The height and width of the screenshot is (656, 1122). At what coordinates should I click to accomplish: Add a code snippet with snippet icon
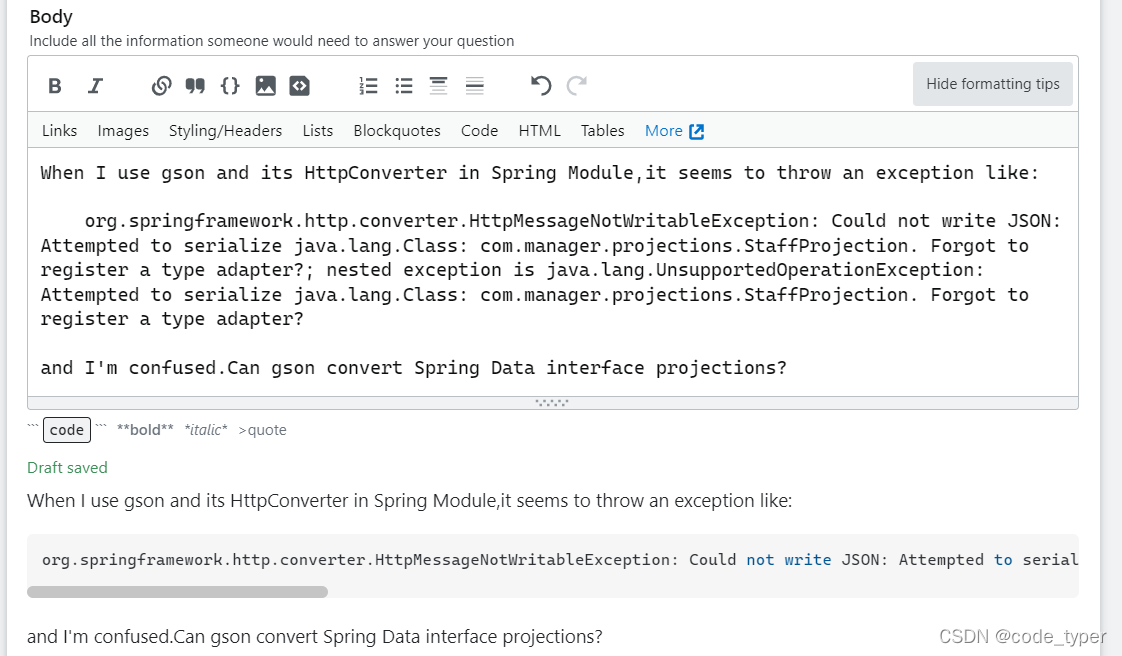(x=300, y=86)
